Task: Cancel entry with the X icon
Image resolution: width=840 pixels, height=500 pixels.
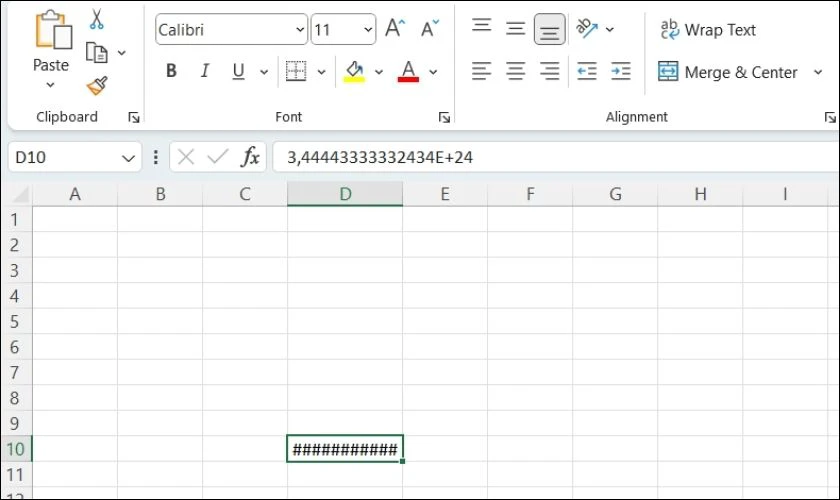Action: [x=186, y=157]
